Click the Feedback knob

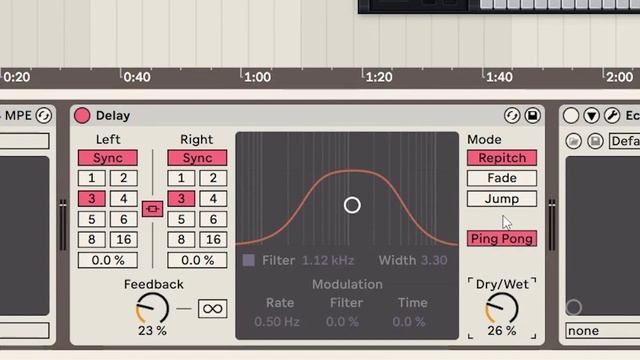(x=152, y=309)
